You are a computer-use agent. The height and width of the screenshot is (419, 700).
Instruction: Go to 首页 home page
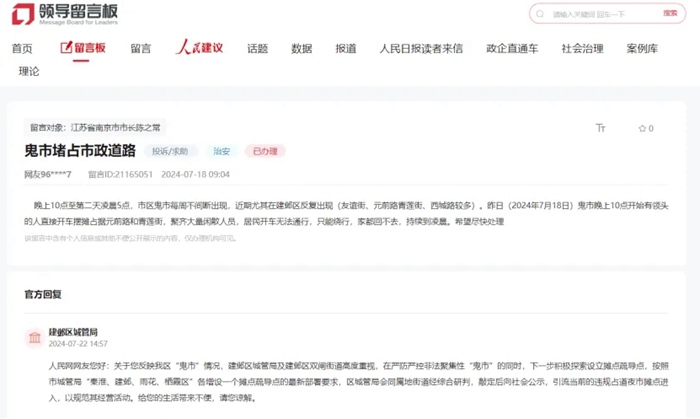22,48
